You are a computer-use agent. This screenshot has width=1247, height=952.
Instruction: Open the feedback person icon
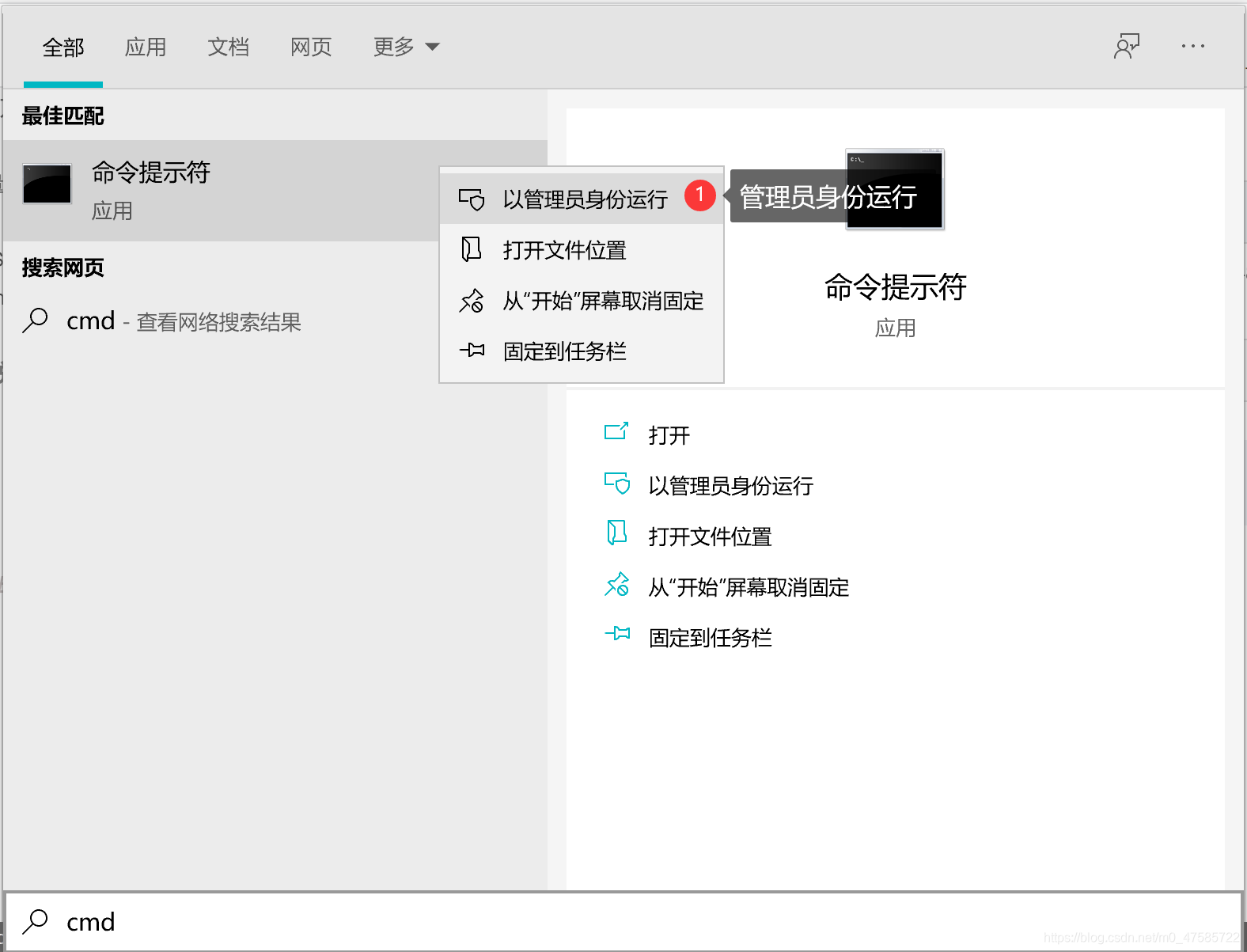click(1127, 46)
